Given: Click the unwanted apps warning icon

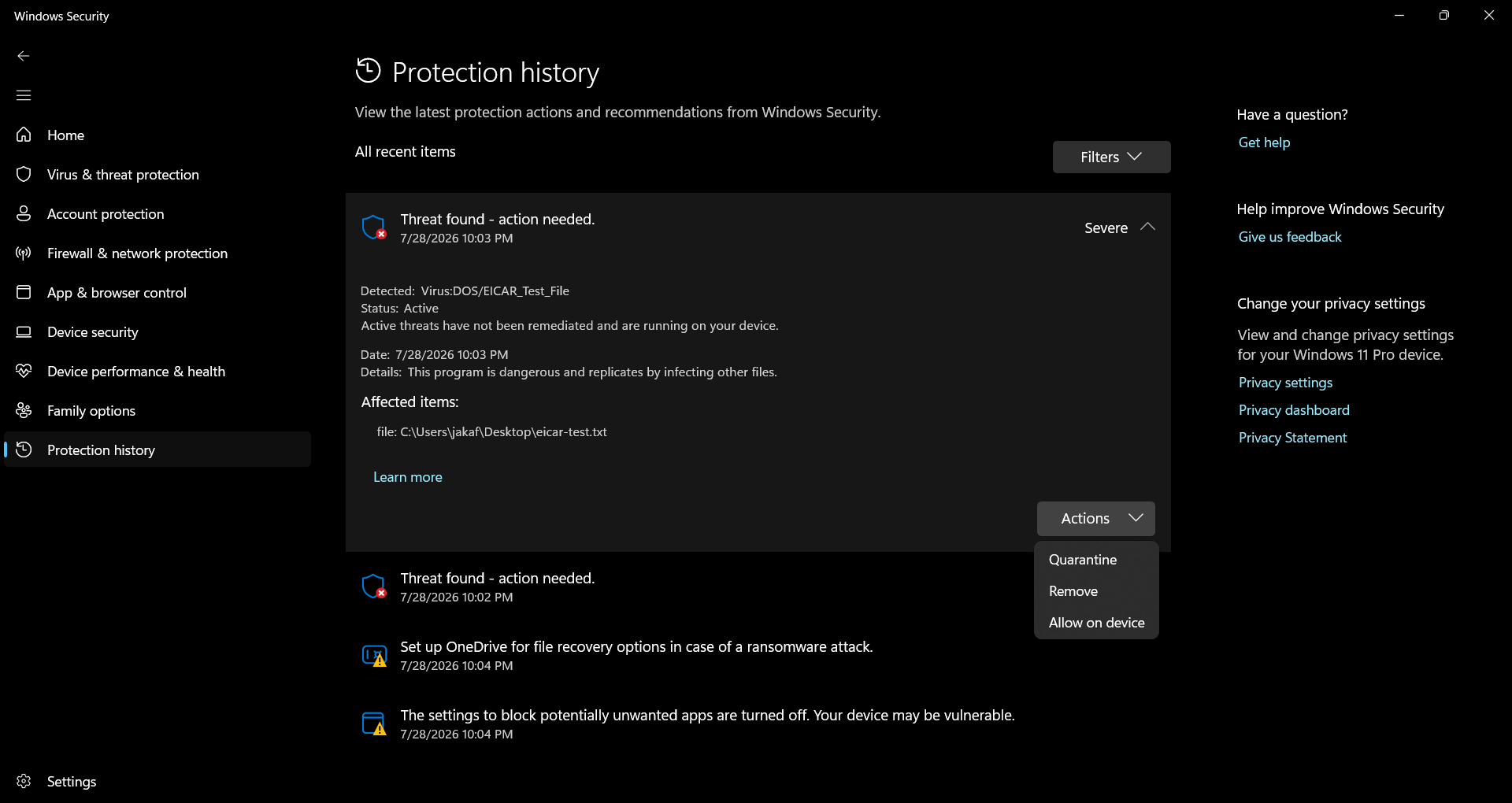Looking at the screenshot, I should click(x=374, y=723).
